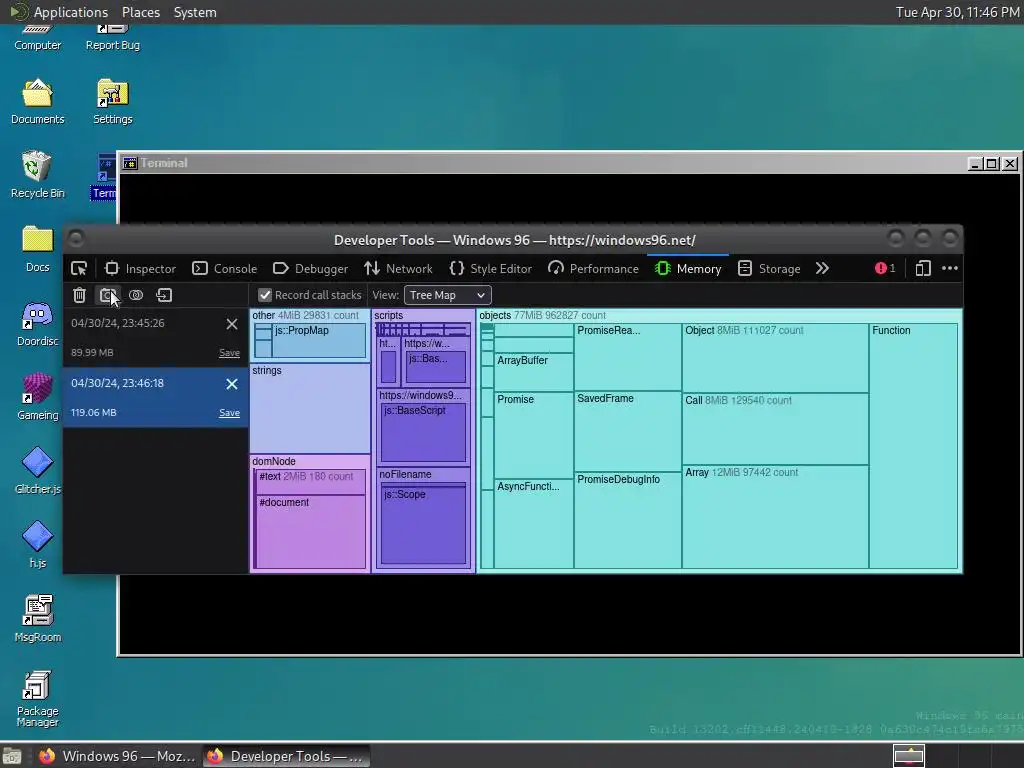Open the Report Bug desktop icon
This screenshot has width=1024, height=768.
click(x=112, y=38)
